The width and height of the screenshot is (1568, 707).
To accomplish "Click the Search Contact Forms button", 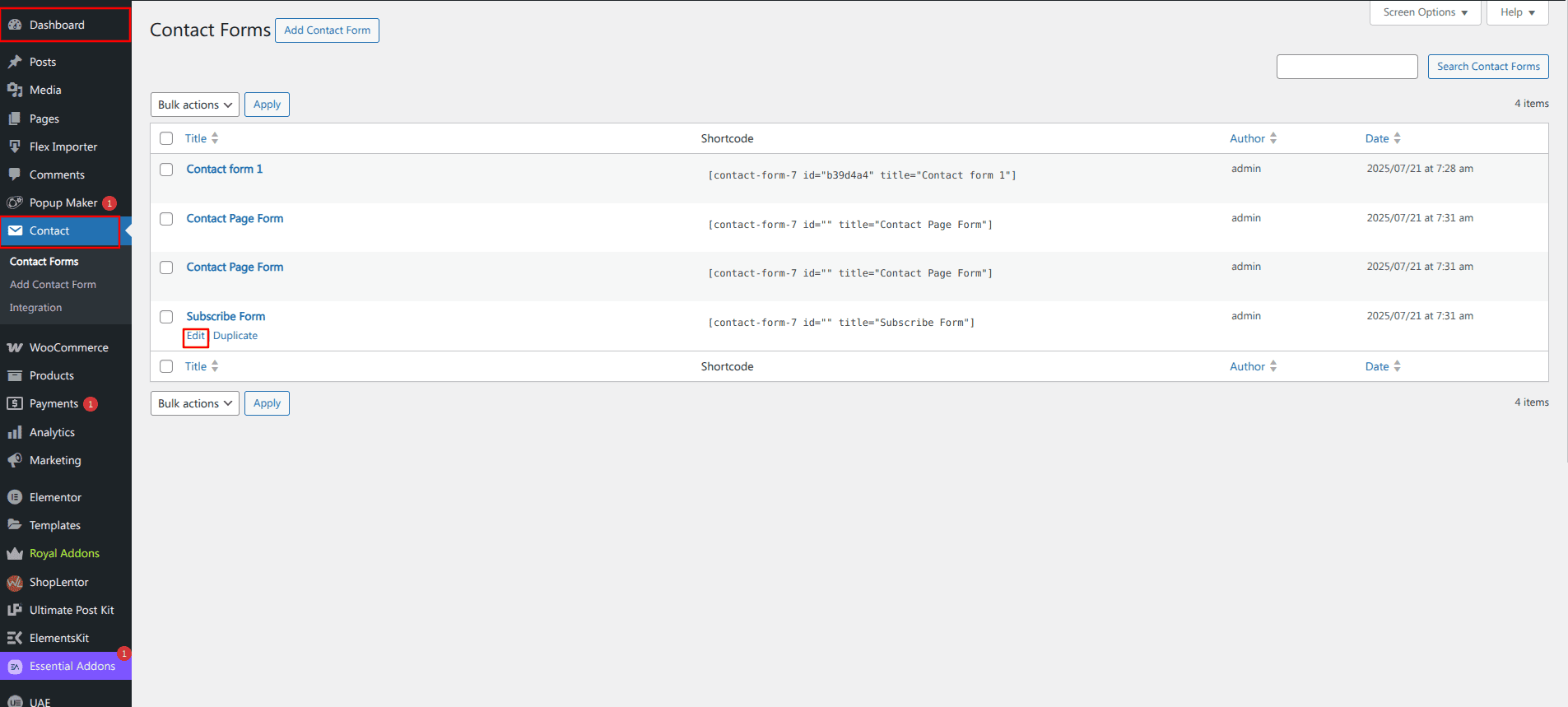I will click(1488, 67).
